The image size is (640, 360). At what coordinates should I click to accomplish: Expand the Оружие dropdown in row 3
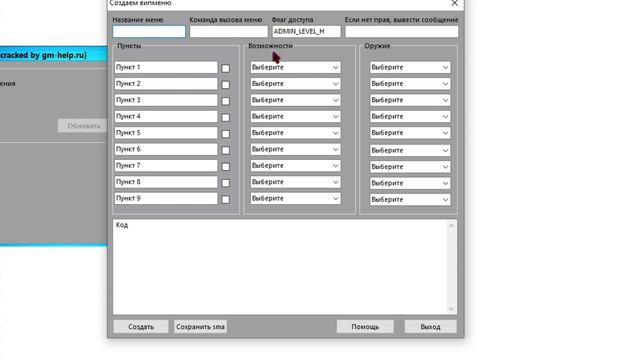[410, 100]
